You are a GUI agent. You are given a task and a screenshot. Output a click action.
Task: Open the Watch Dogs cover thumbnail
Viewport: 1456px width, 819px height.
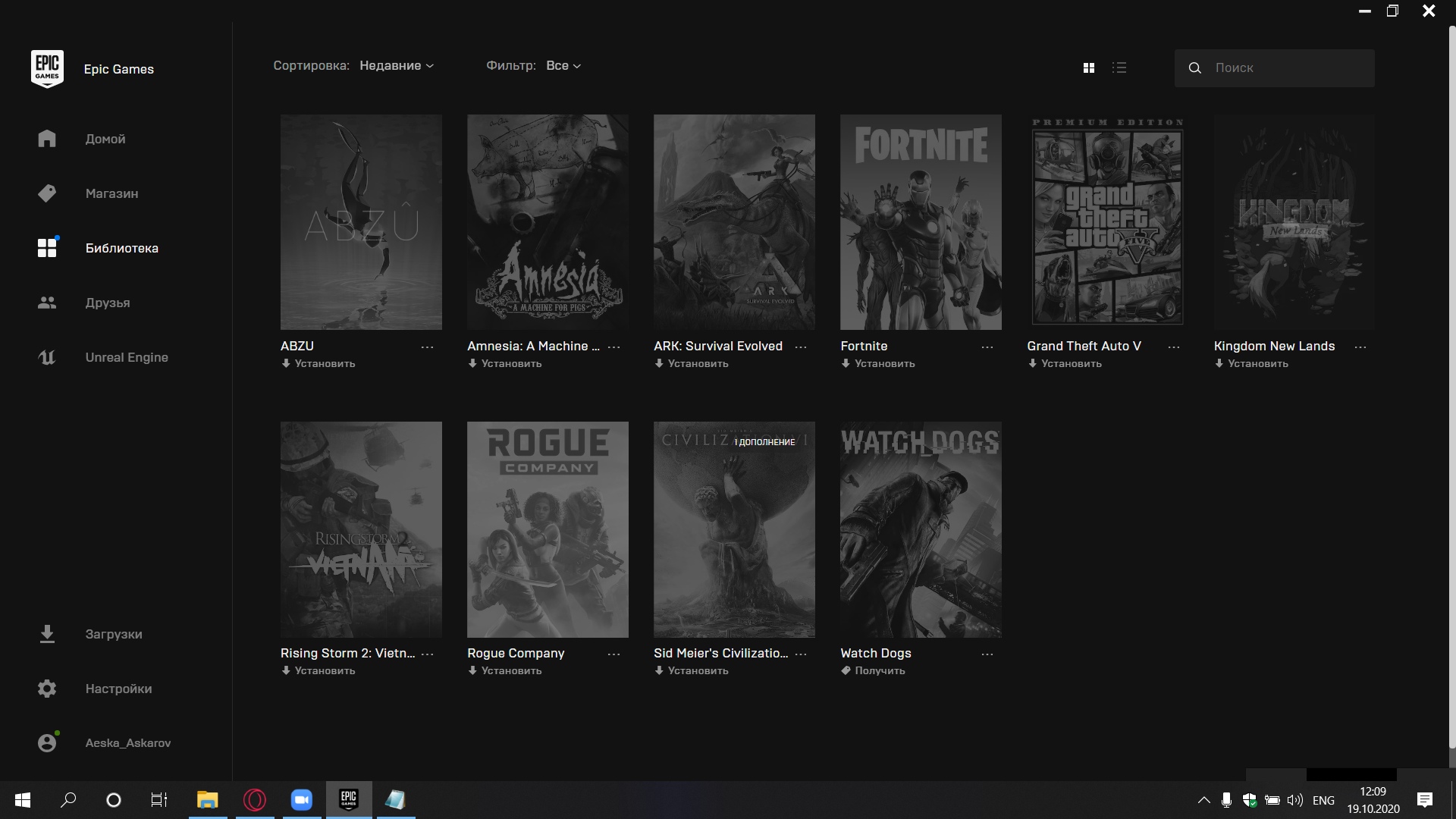tap(921, 529)
